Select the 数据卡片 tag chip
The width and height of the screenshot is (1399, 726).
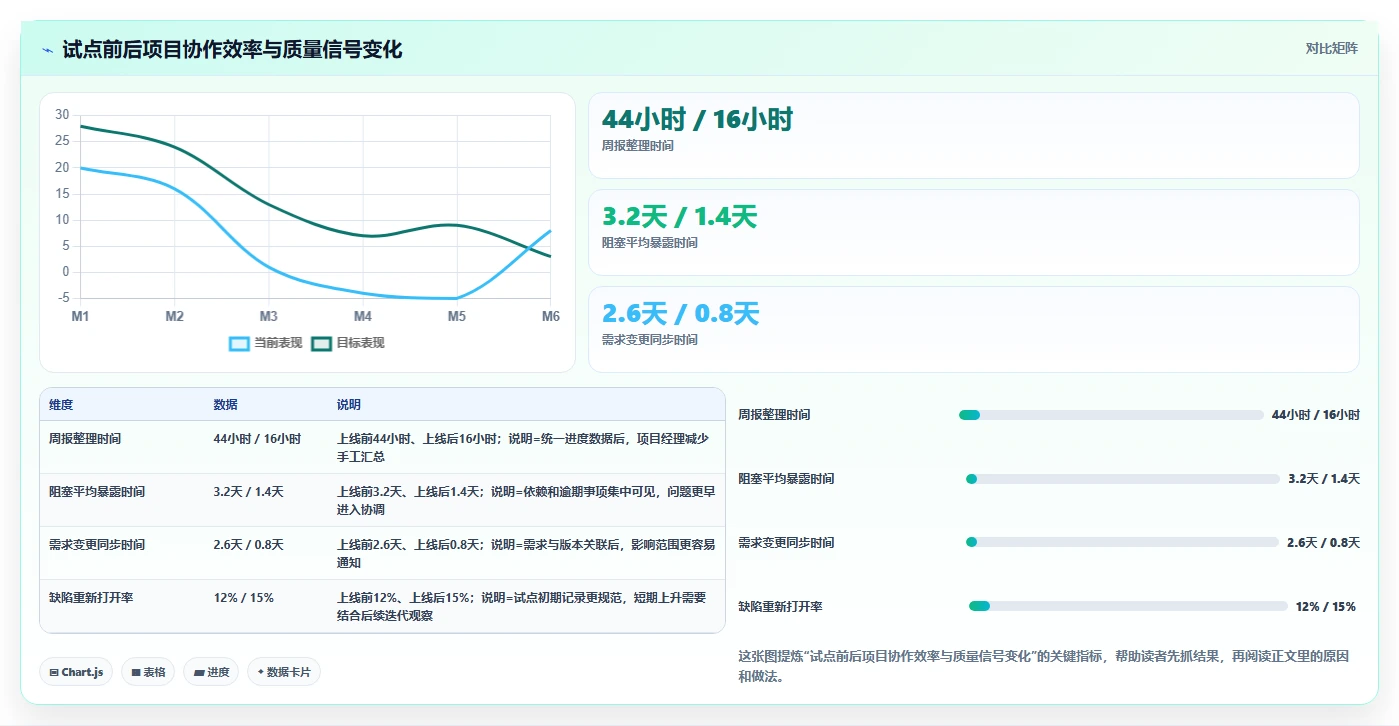click(x=284, y=672)
